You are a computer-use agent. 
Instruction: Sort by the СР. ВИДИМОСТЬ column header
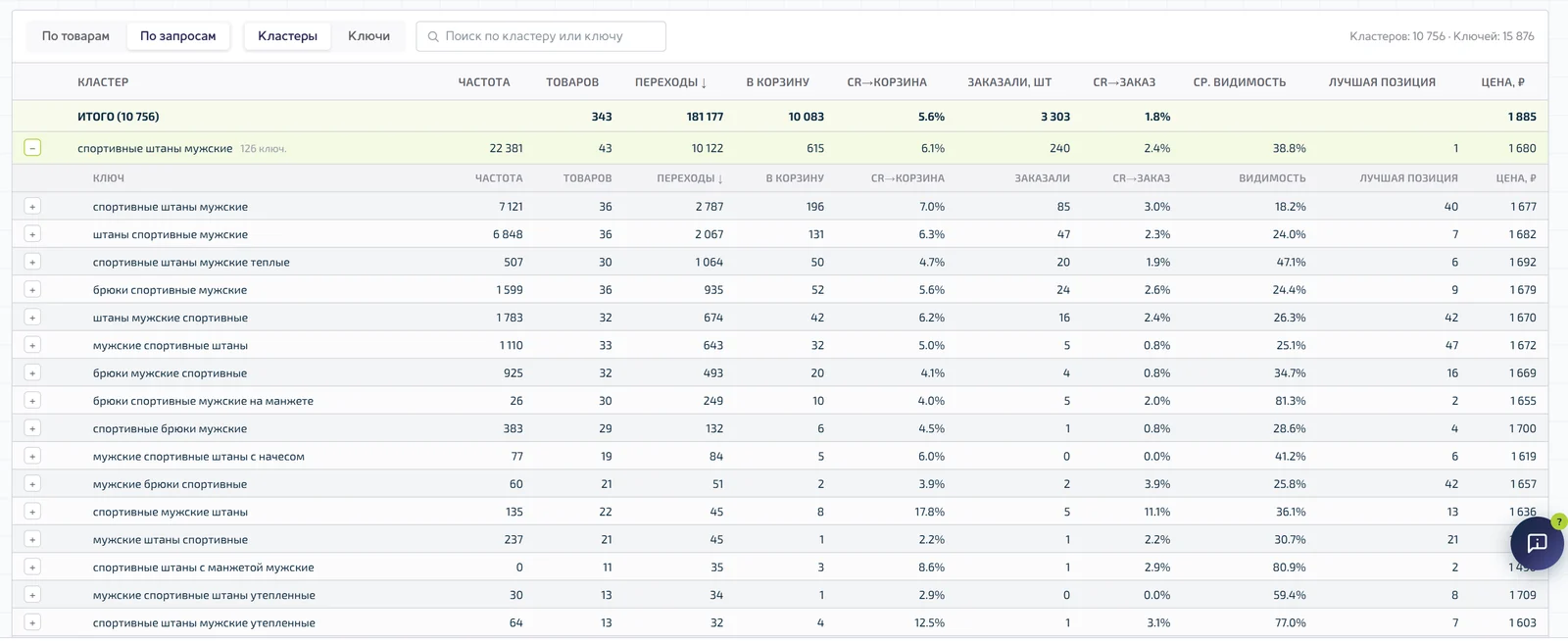click(1240, 82)
